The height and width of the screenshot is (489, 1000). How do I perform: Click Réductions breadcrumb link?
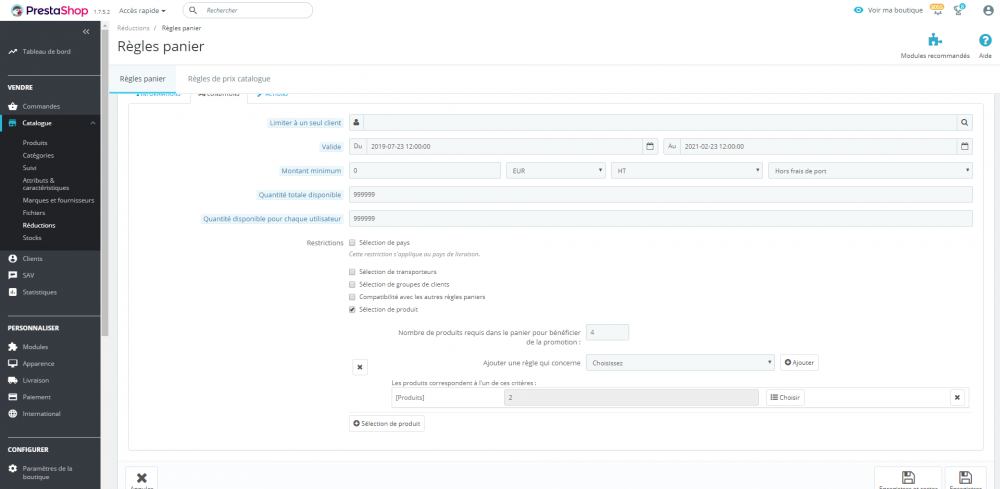(x=133, y=29)
